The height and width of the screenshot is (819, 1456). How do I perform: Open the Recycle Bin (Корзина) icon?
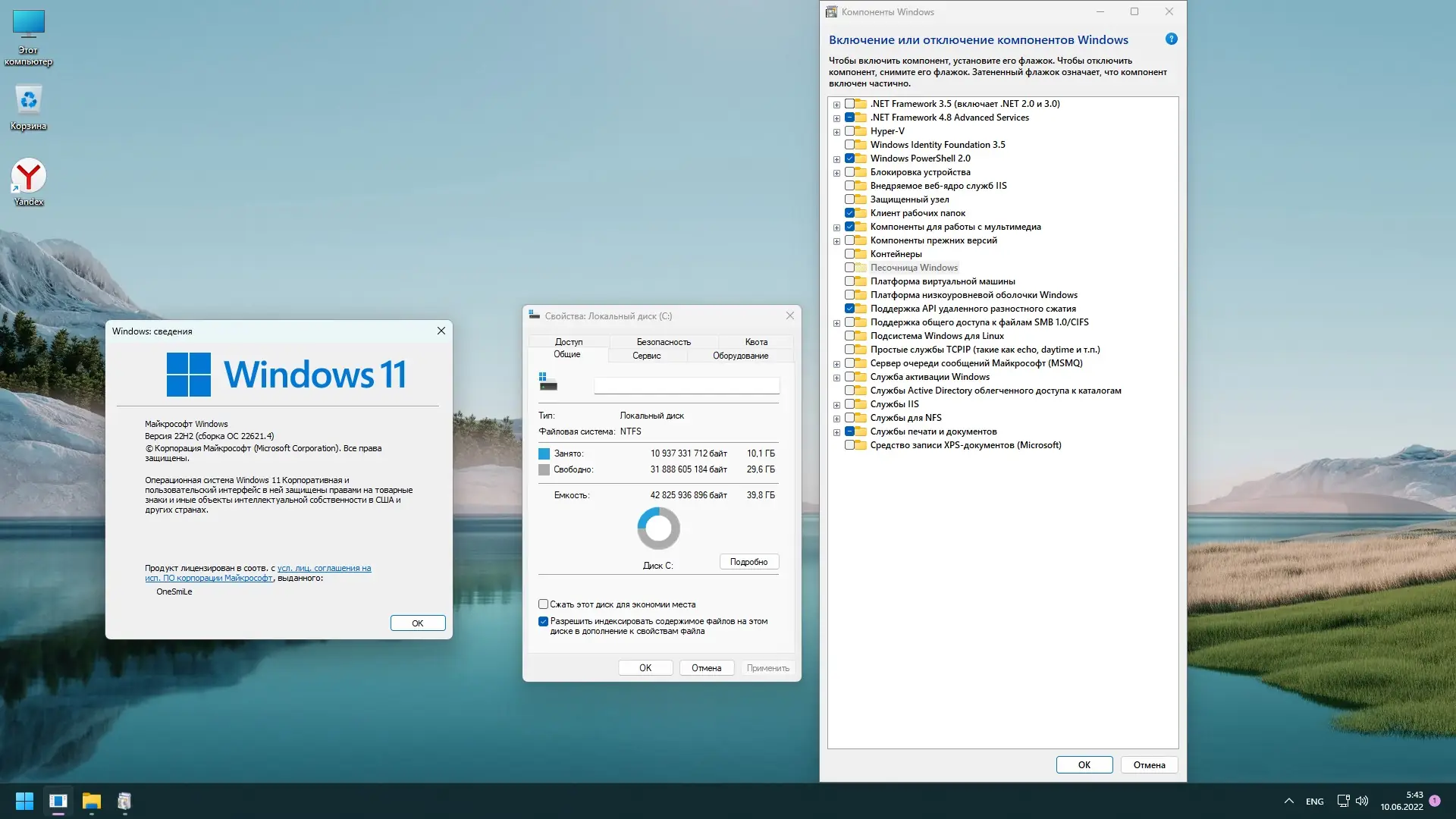[28, 101]
